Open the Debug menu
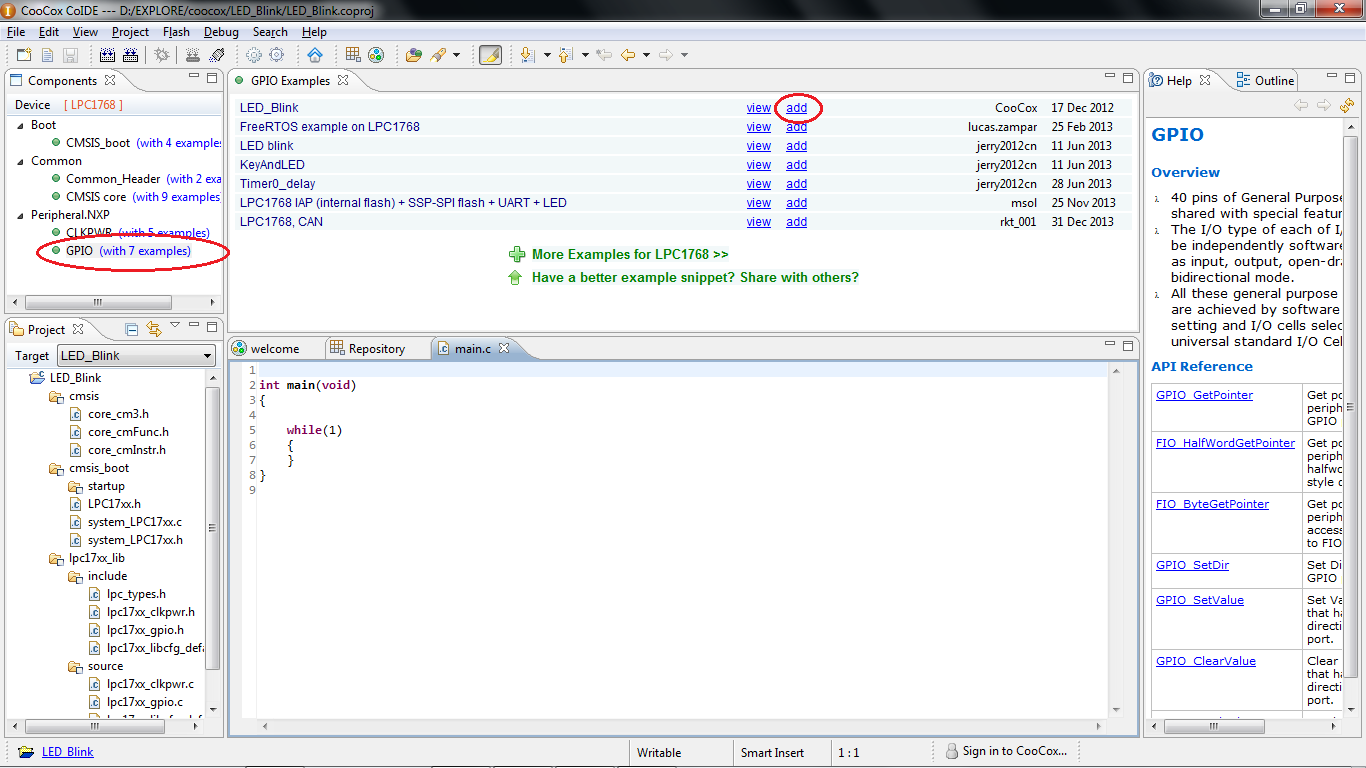 pos(221,32)
